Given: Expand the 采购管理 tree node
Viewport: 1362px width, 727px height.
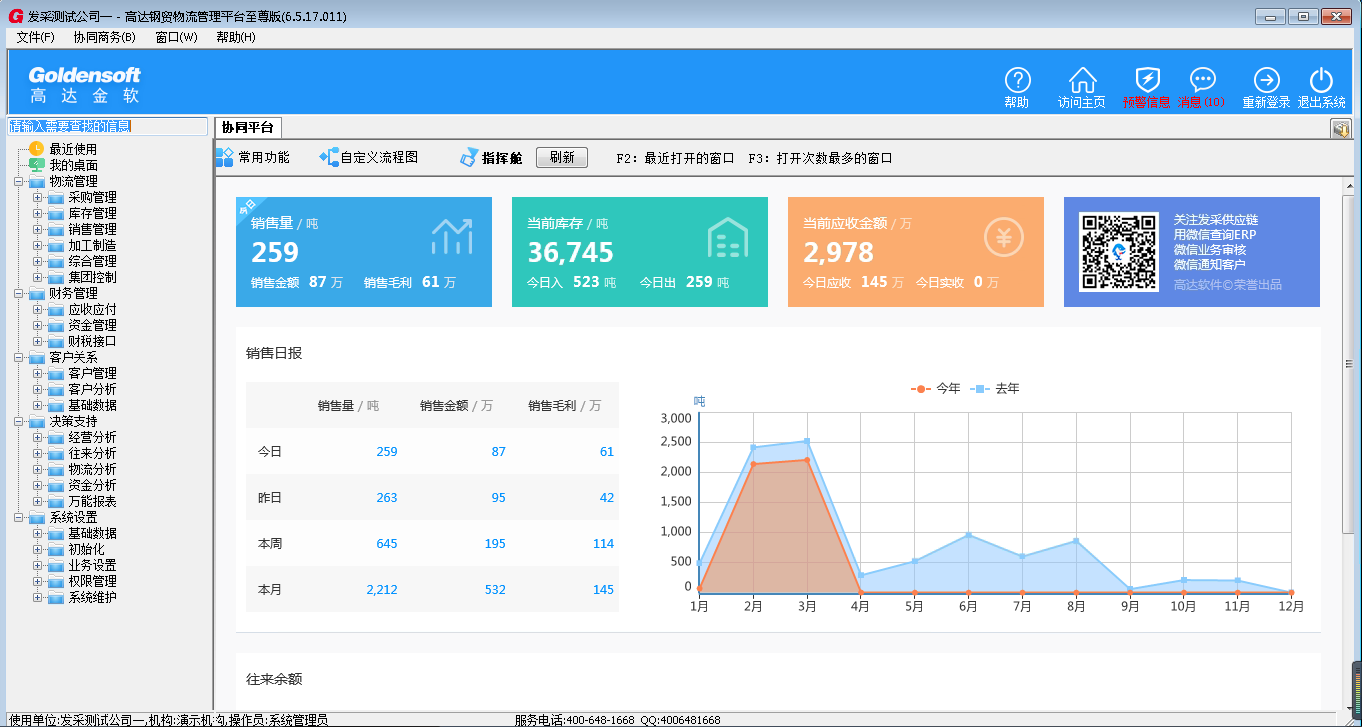Looking at the screenshot, I should 38,197.
